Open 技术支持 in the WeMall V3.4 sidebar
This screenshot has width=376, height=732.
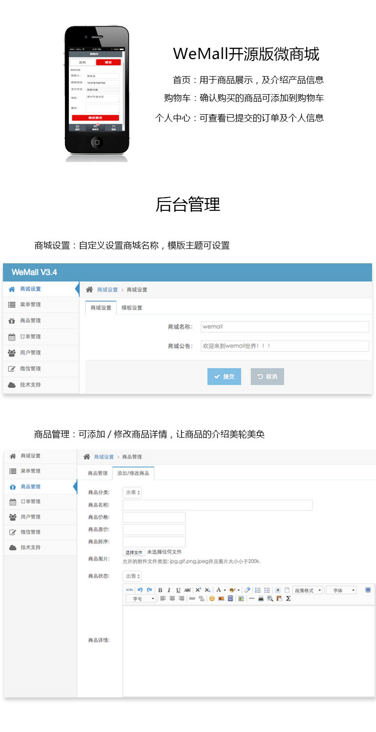tap(40, 385)
